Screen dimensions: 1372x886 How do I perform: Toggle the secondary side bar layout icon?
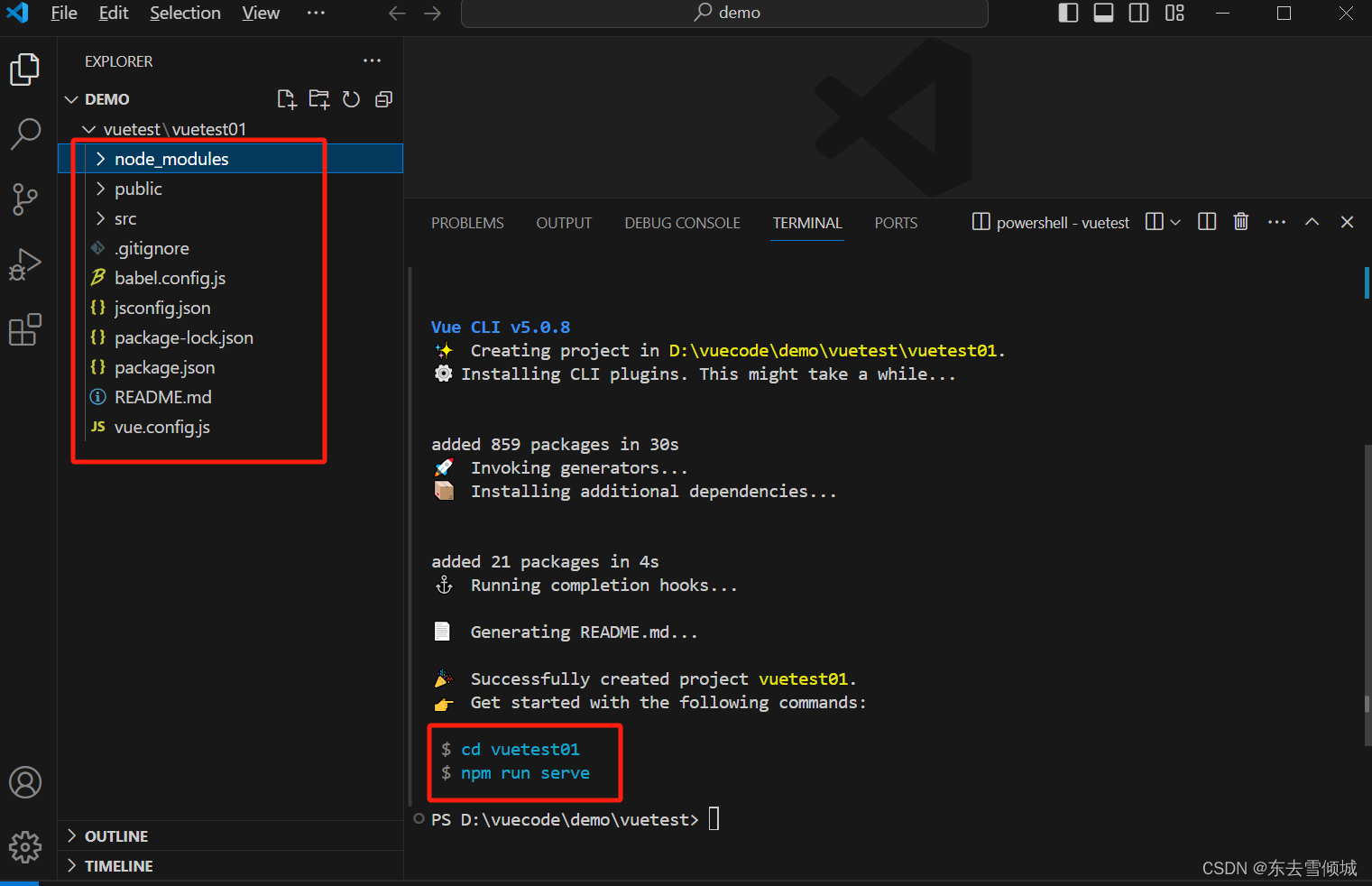pos(1139,13)
